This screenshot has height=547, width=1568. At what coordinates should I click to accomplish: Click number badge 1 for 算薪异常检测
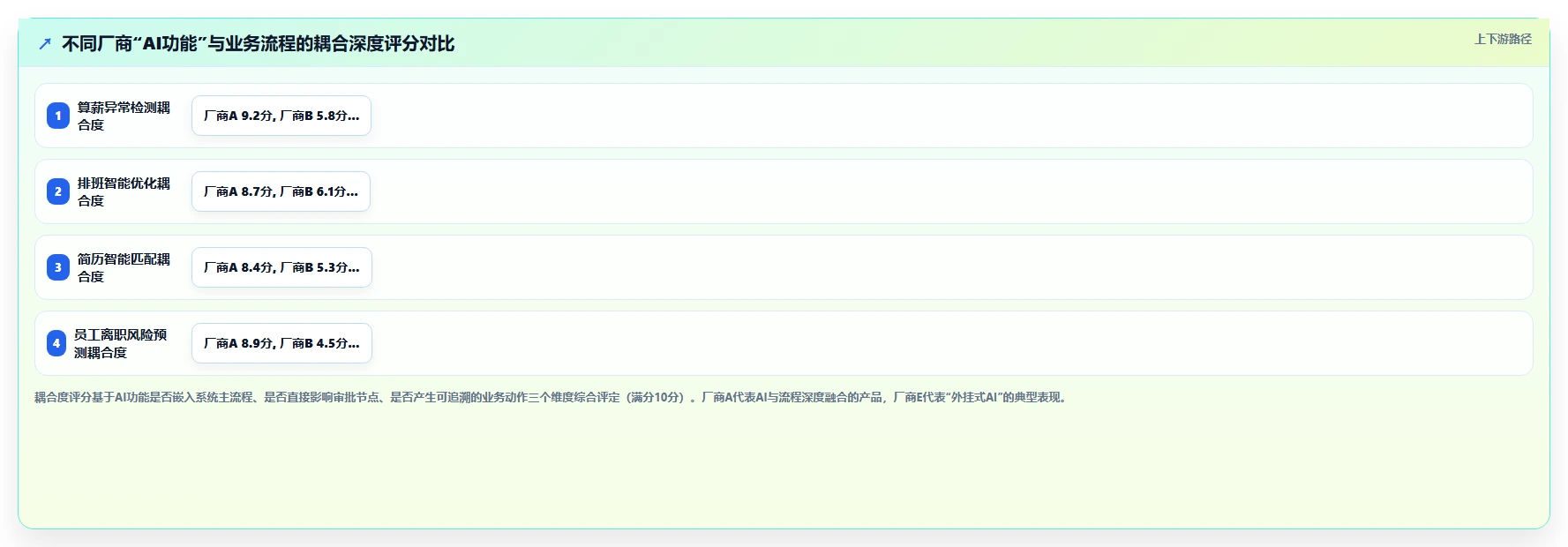(58, 116)
